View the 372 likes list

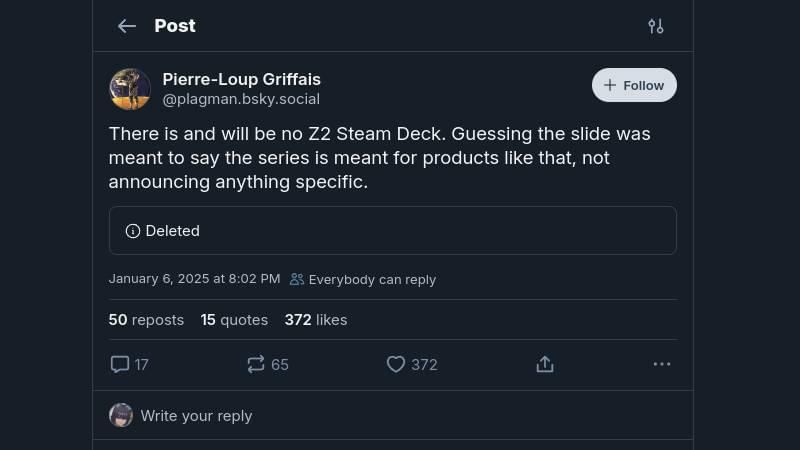[316, 320]
